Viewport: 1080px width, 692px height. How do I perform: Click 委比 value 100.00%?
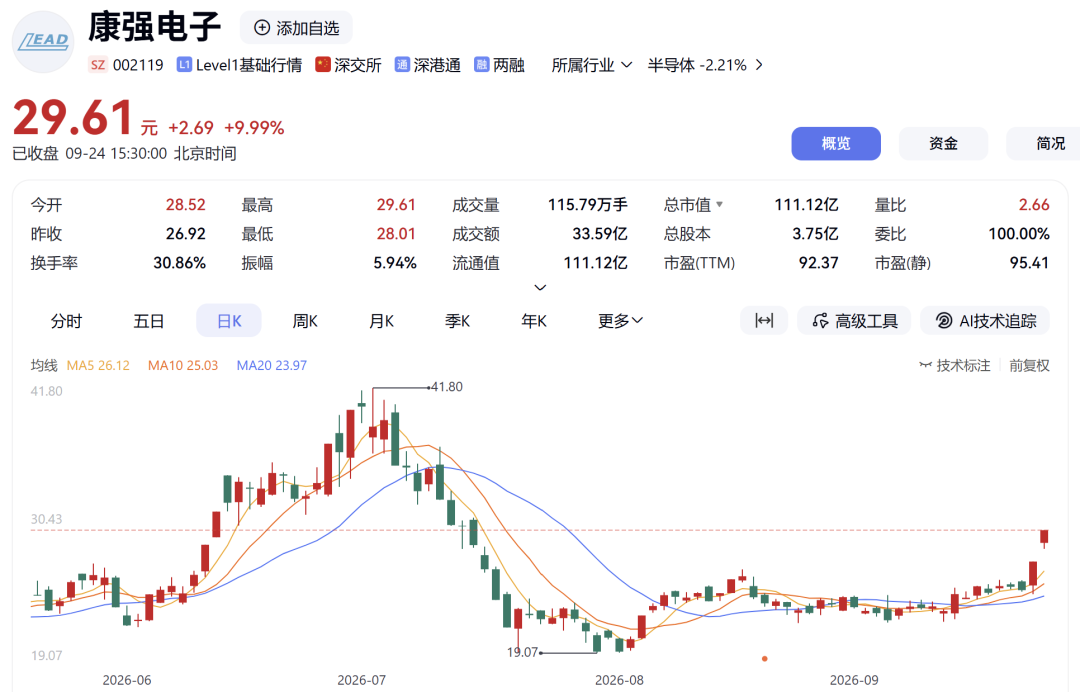click(1019, 233)
